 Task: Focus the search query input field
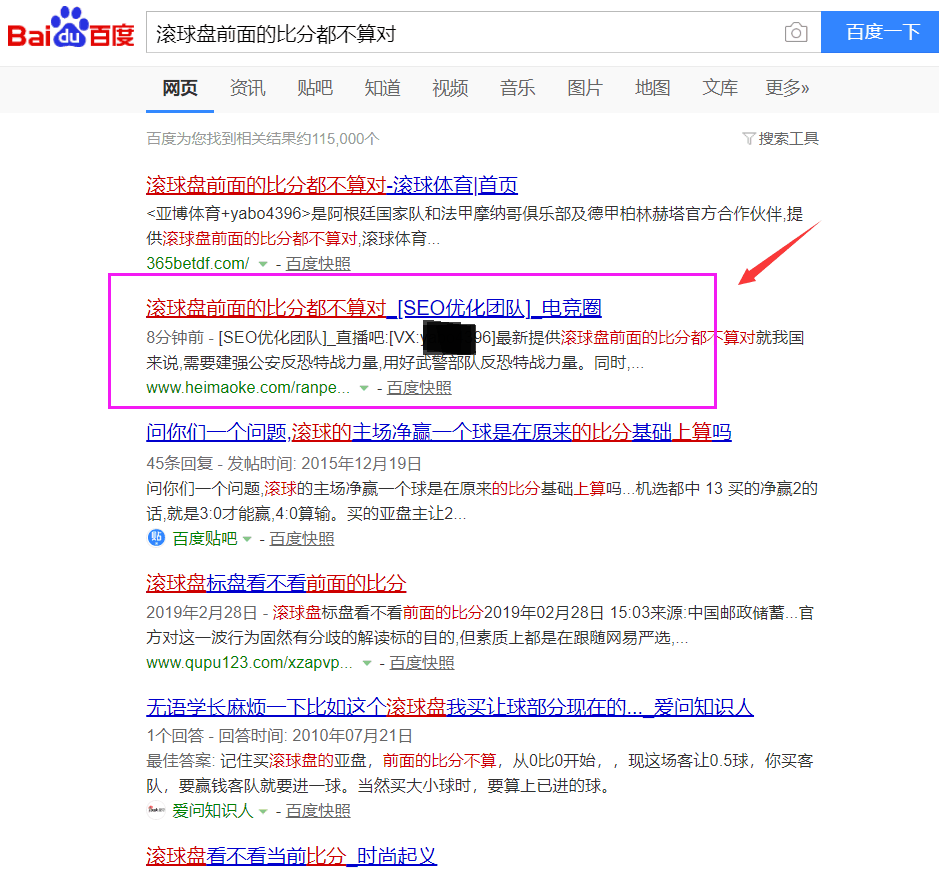pos(464,34)
